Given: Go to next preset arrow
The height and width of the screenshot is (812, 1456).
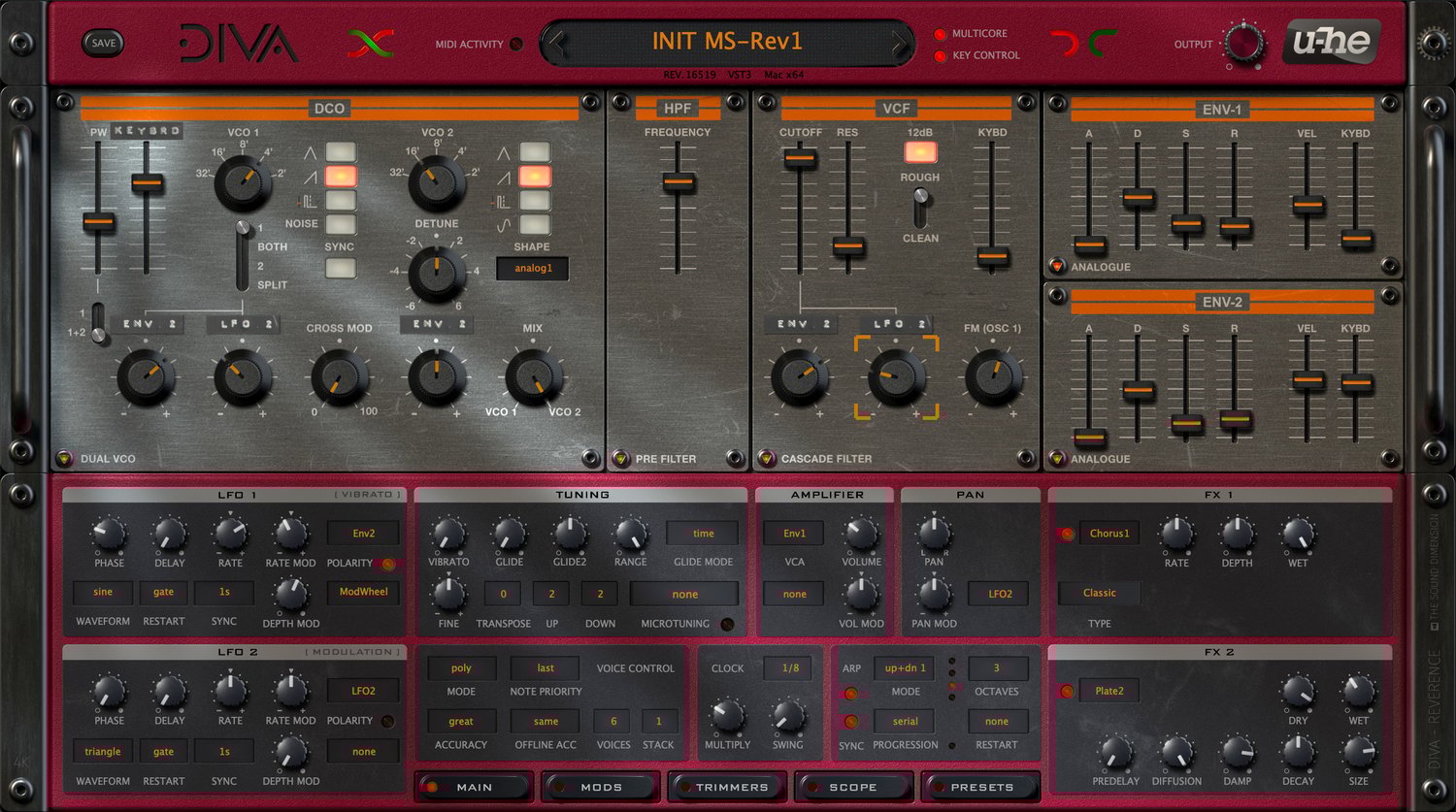Looking at the screenshot, I should [900, 44].
